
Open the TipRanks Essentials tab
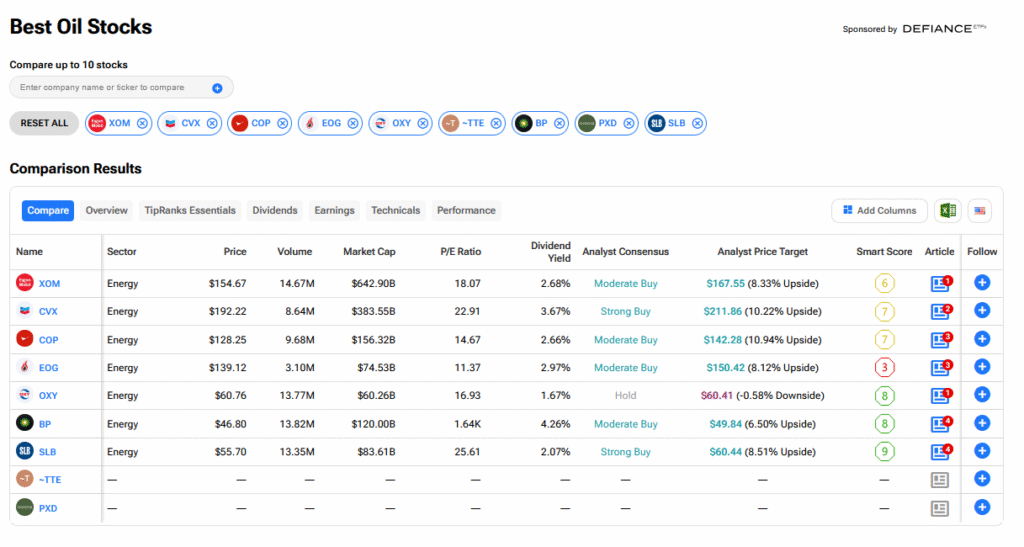click(x=190, y=211)
